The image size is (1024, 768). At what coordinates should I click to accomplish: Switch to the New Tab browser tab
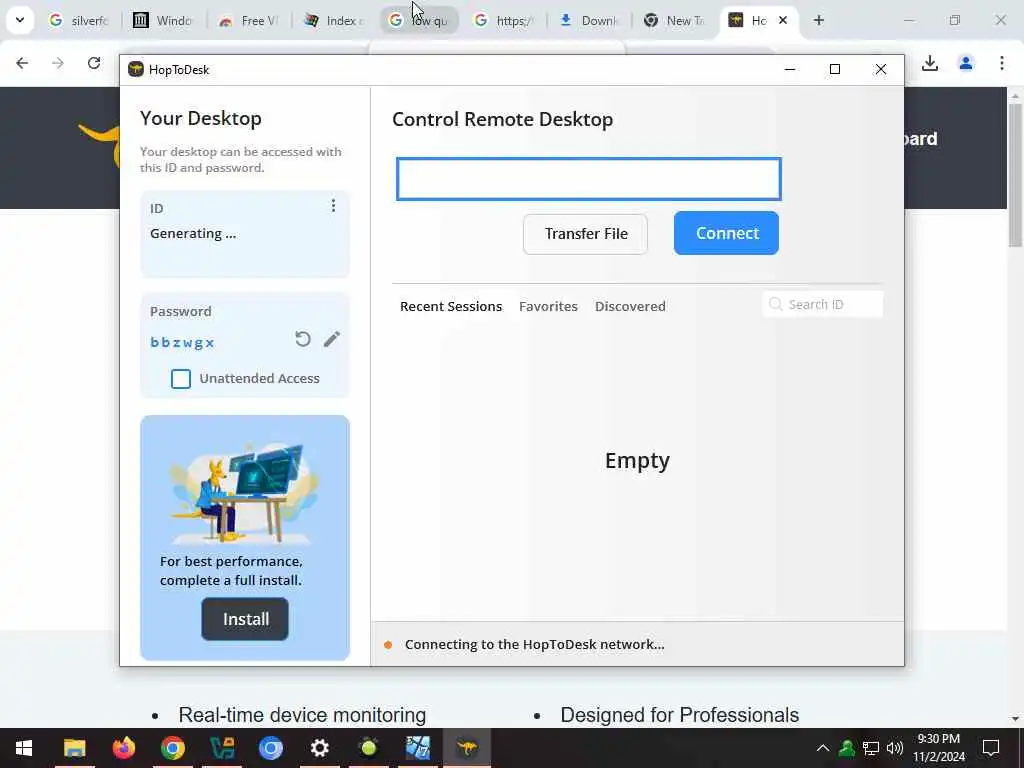[674, 21]
